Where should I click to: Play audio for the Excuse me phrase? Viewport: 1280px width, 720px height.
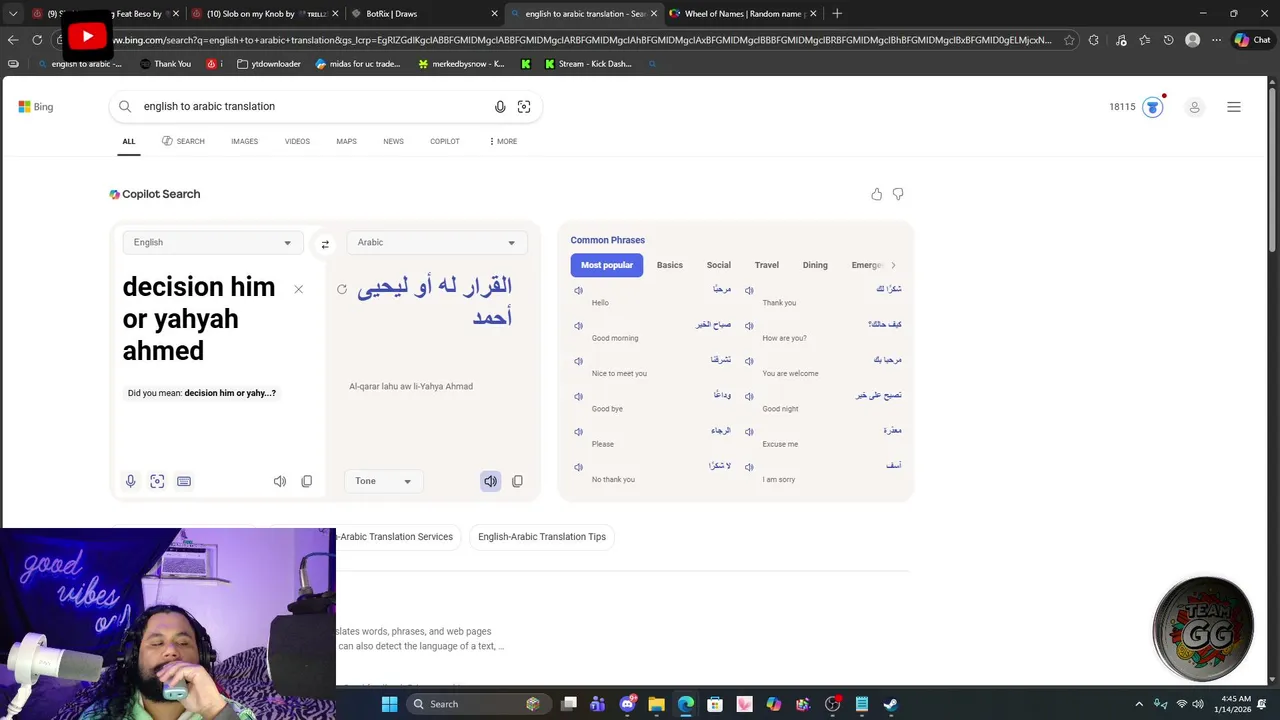[x=749, y=432]
